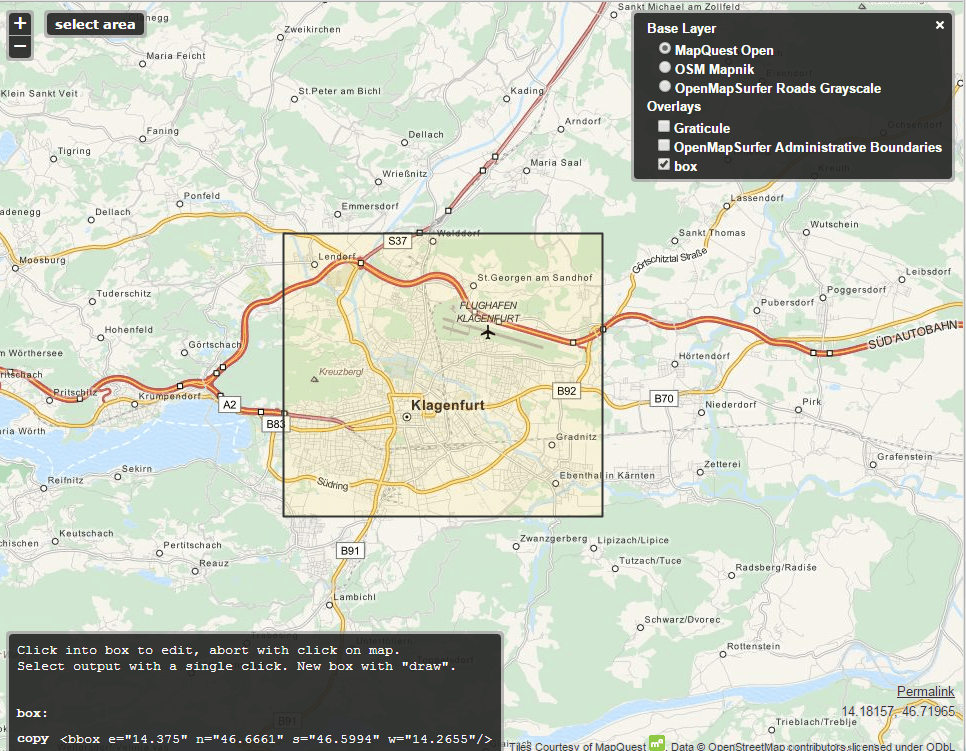
Task: Click the copy label in output panel
Action: pyautogui.click(x=33, y=739)
